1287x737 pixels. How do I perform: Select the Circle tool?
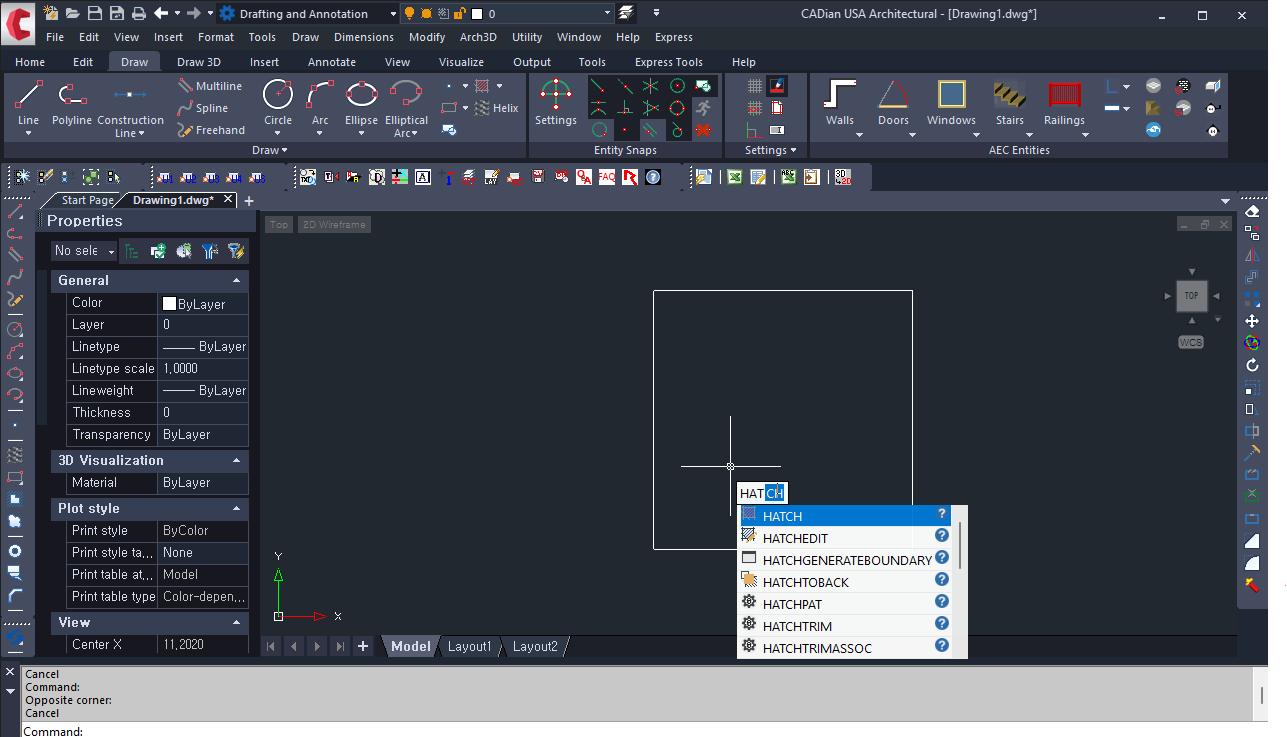coord(278,104)
